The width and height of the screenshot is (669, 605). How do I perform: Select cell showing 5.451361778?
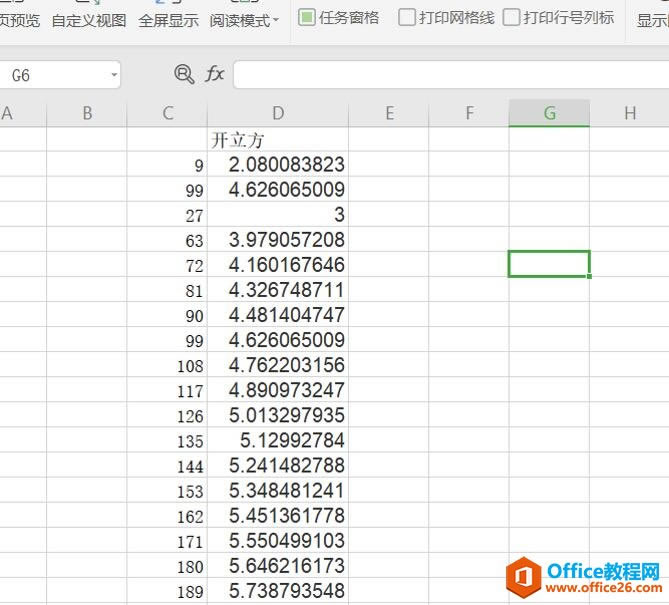coord(278,515)
